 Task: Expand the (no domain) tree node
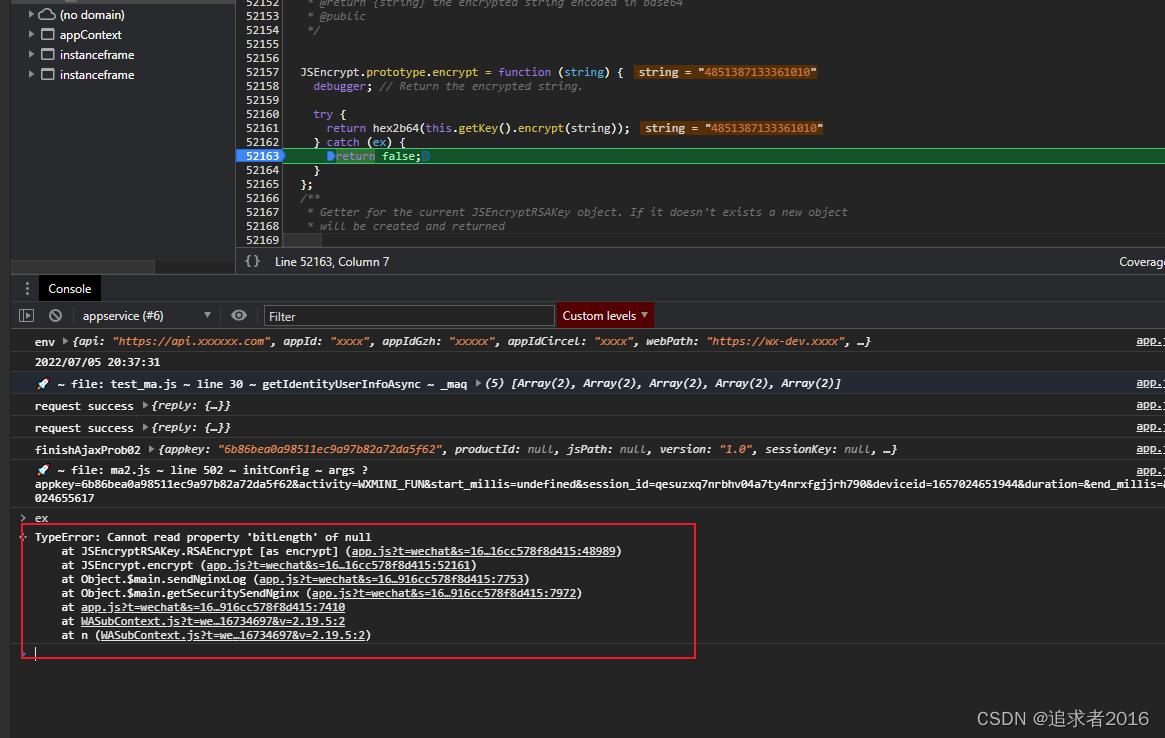pyautogui.click(x=31, y=14)
